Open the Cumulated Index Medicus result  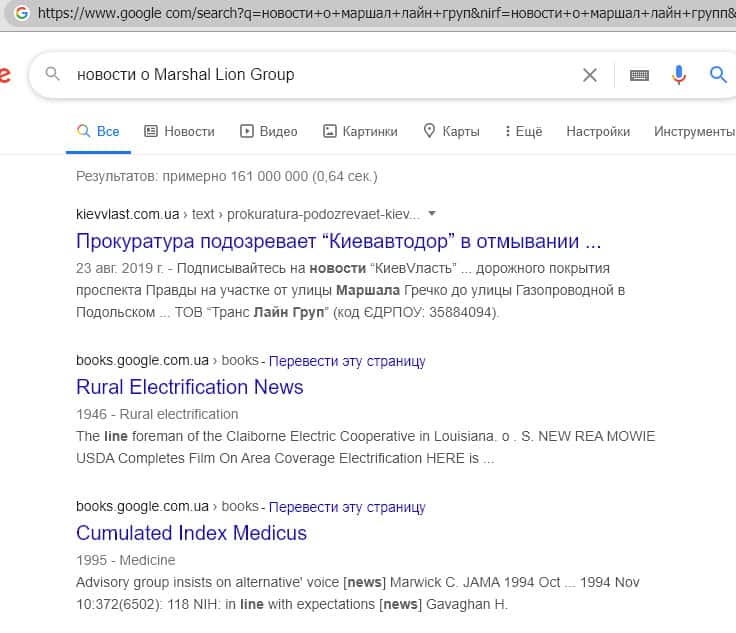point(191,533)
